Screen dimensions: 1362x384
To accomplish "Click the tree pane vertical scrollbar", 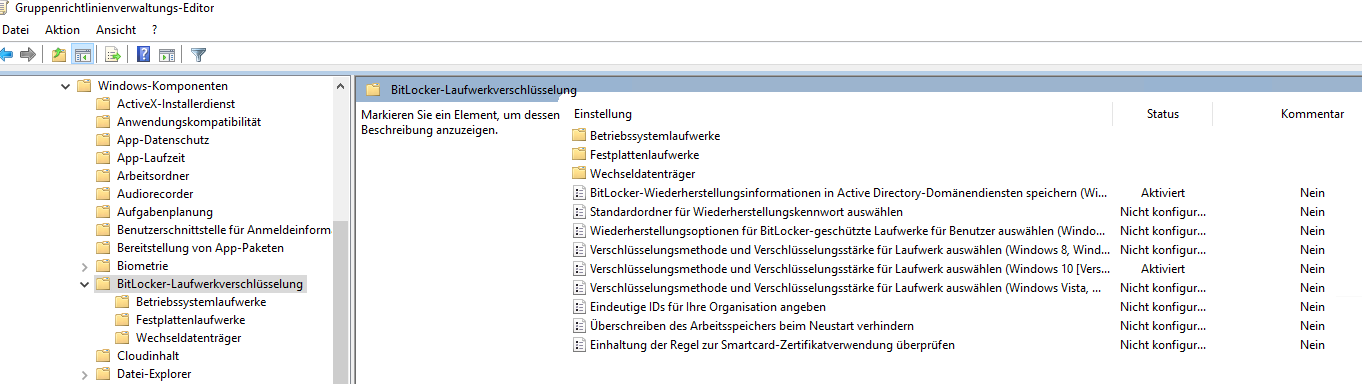I will (341, 230).
